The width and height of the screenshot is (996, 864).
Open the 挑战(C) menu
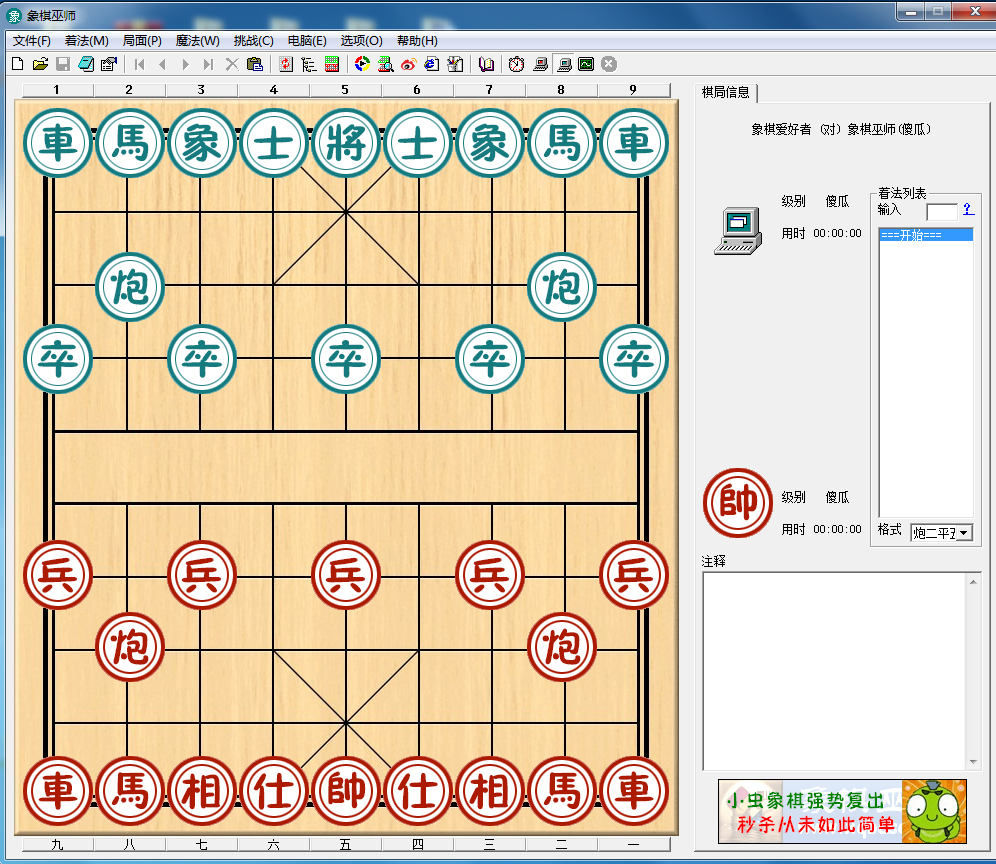[x=253, y=41]
